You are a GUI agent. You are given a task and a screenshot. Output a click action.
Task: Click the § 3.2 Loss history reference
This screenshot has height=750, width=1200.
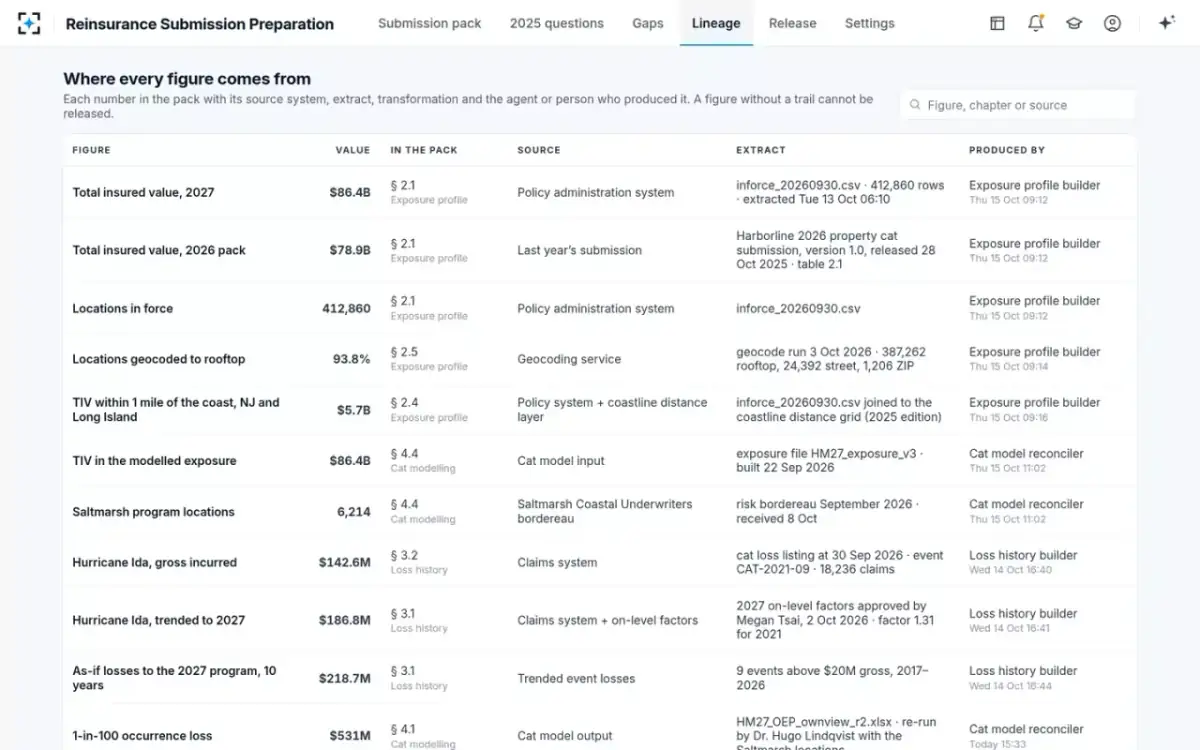coord(419,562)
